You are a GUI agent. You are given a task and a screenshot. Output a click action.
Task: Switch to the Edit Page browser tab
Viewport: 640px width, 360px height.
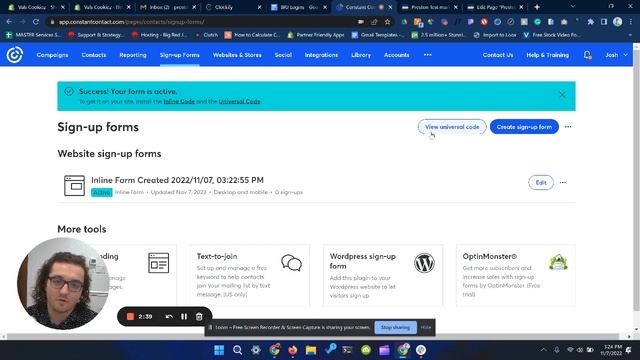(x=495, y=7)
